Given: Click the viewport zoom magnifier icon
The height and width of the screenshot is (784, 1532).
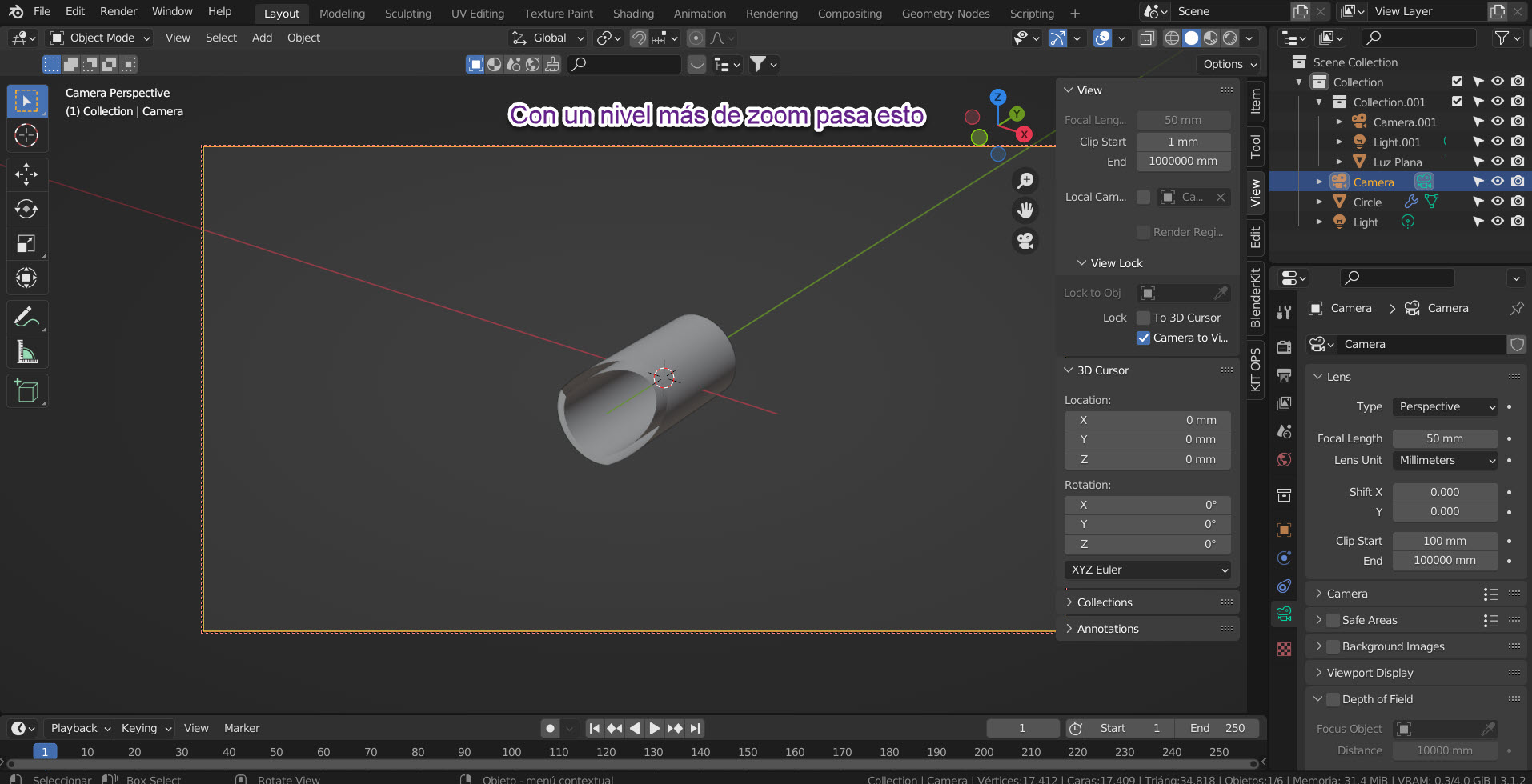Looking at the screenshot, I should click(1025, 181).
